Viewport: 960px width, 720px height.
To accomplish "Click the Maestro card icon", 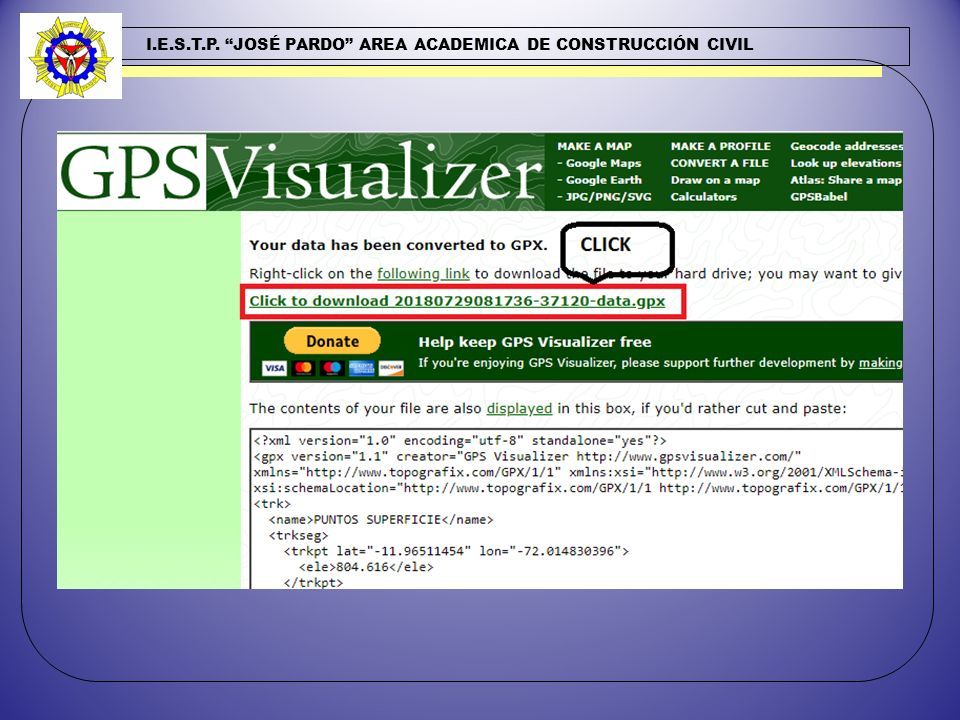I will [332, 368].
